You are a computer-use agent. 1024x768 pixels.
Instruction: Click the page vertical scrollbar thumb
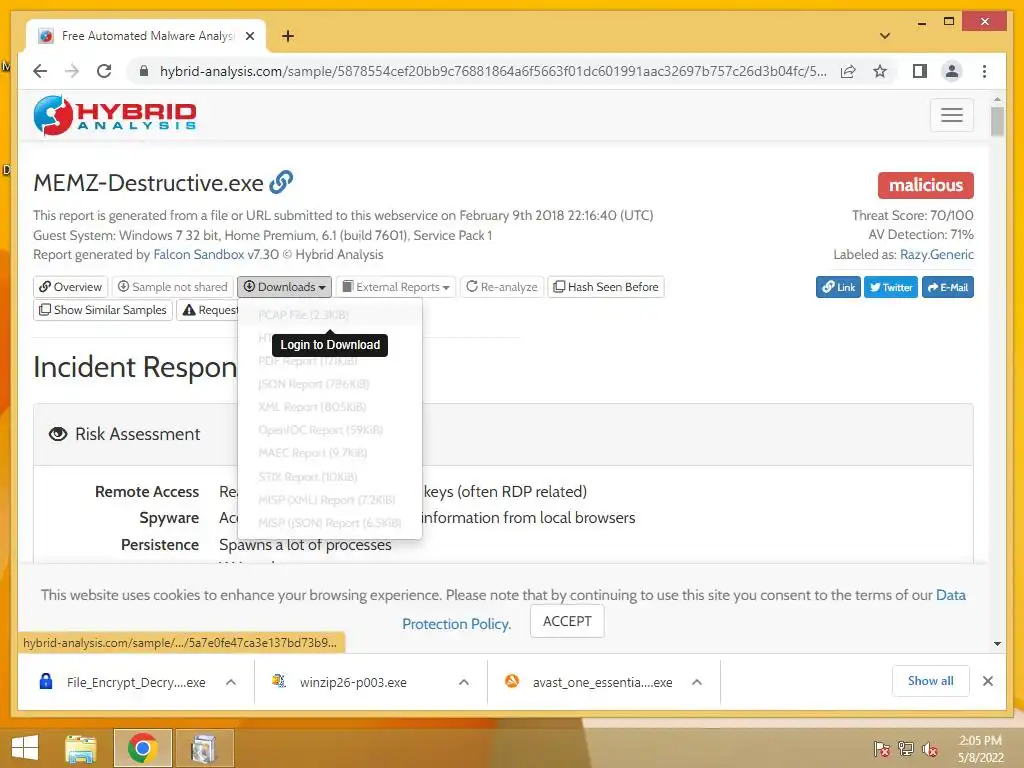997,121
